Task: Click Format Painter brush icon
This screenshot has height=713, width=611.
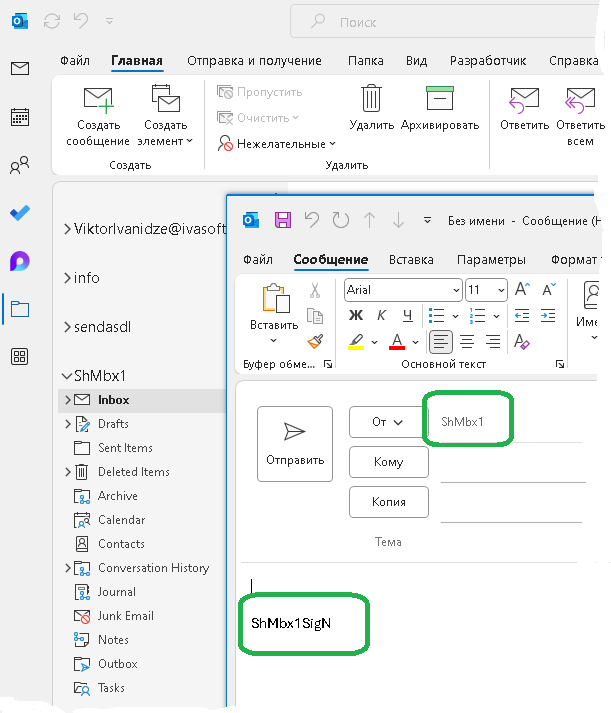Action: tap(315, 341)
